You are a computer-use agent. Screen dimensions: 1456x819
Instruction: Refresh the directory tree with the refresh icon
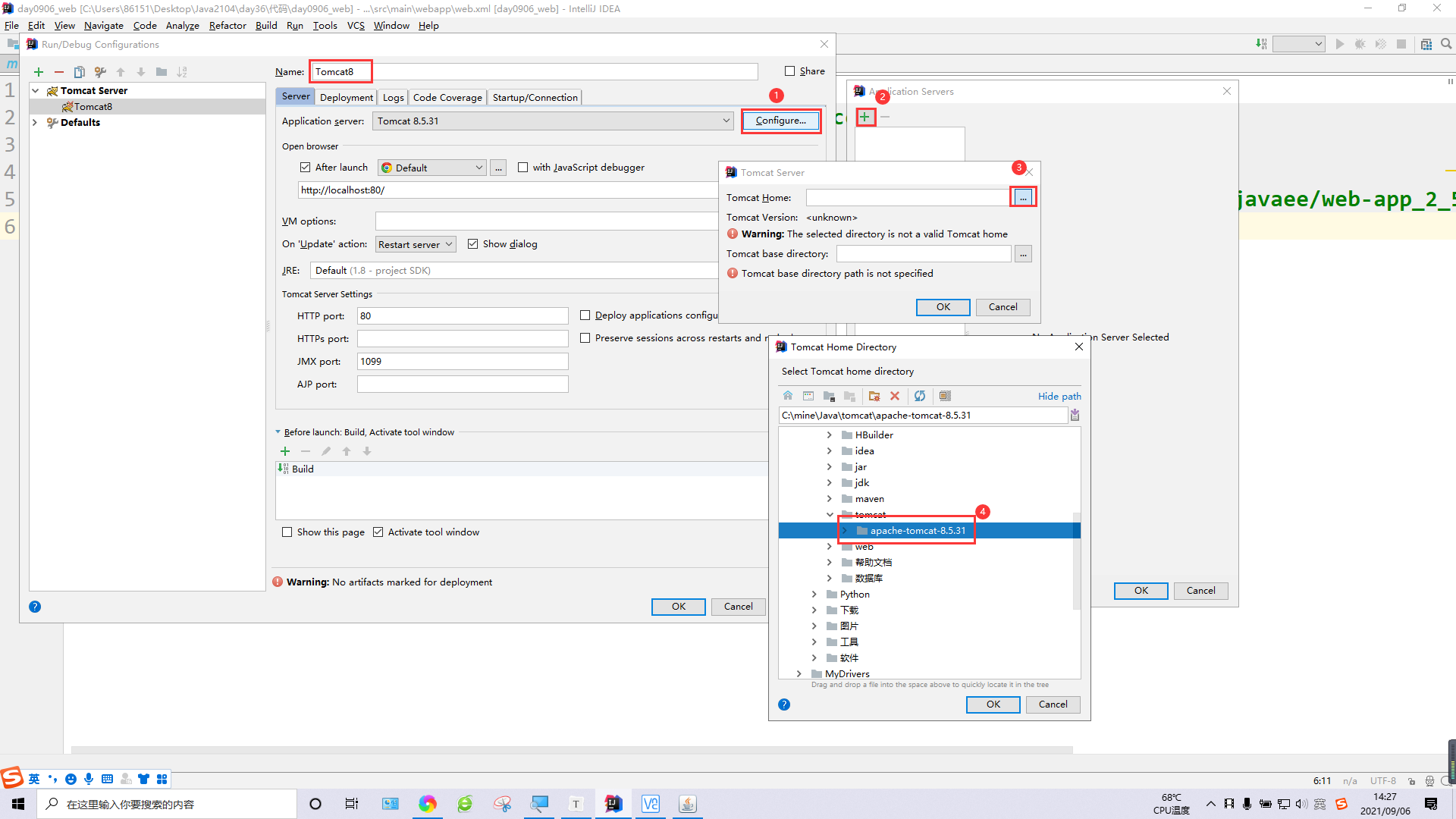[x=920, y=396]
